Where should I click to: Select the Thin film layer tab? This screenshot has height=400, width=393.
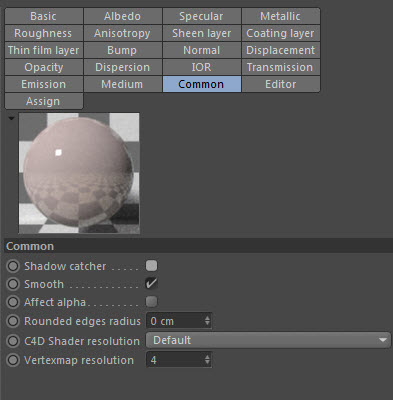pyautogui.click(x=44, y=50)
